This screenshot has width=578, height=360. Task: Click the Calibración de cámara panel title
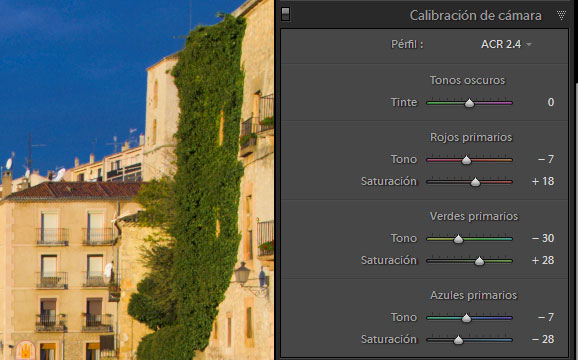click(x=476, y=15)
